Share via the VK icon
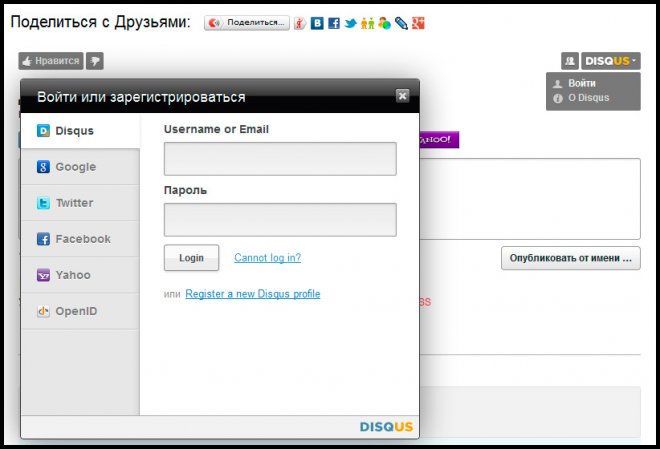This screenshot has width=660, height=449. pyautogui.click(x=317, y=23)
